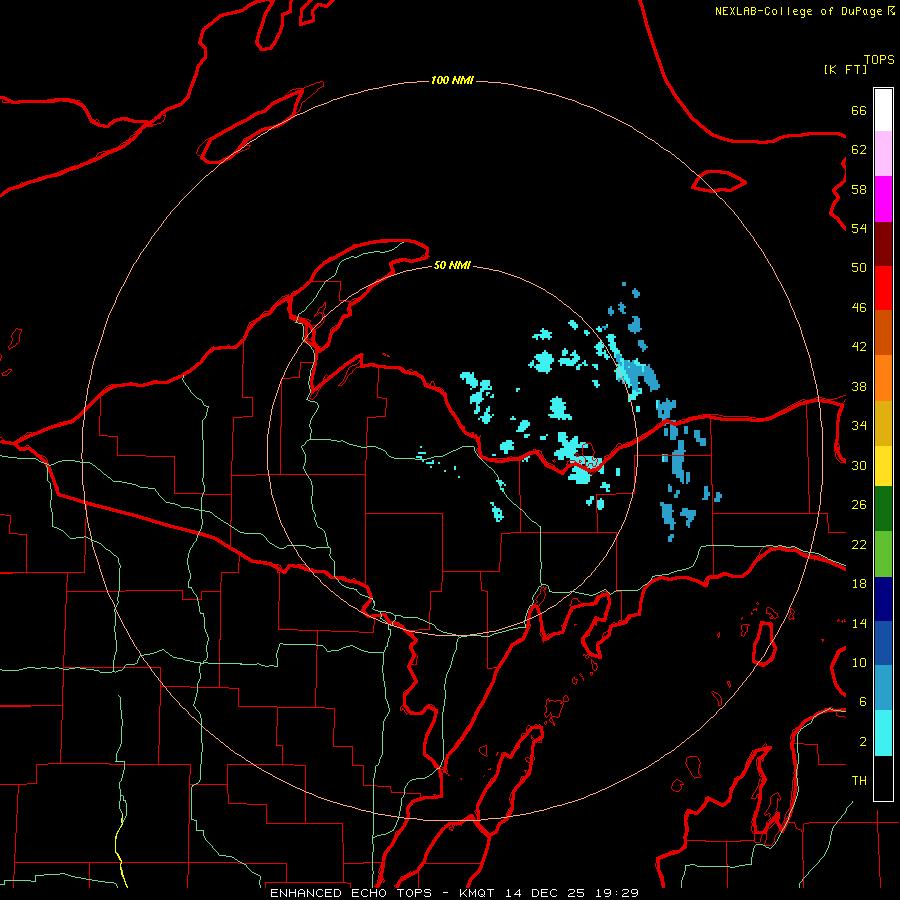Click the dark red 50-54 kft legend swatch

883,243
